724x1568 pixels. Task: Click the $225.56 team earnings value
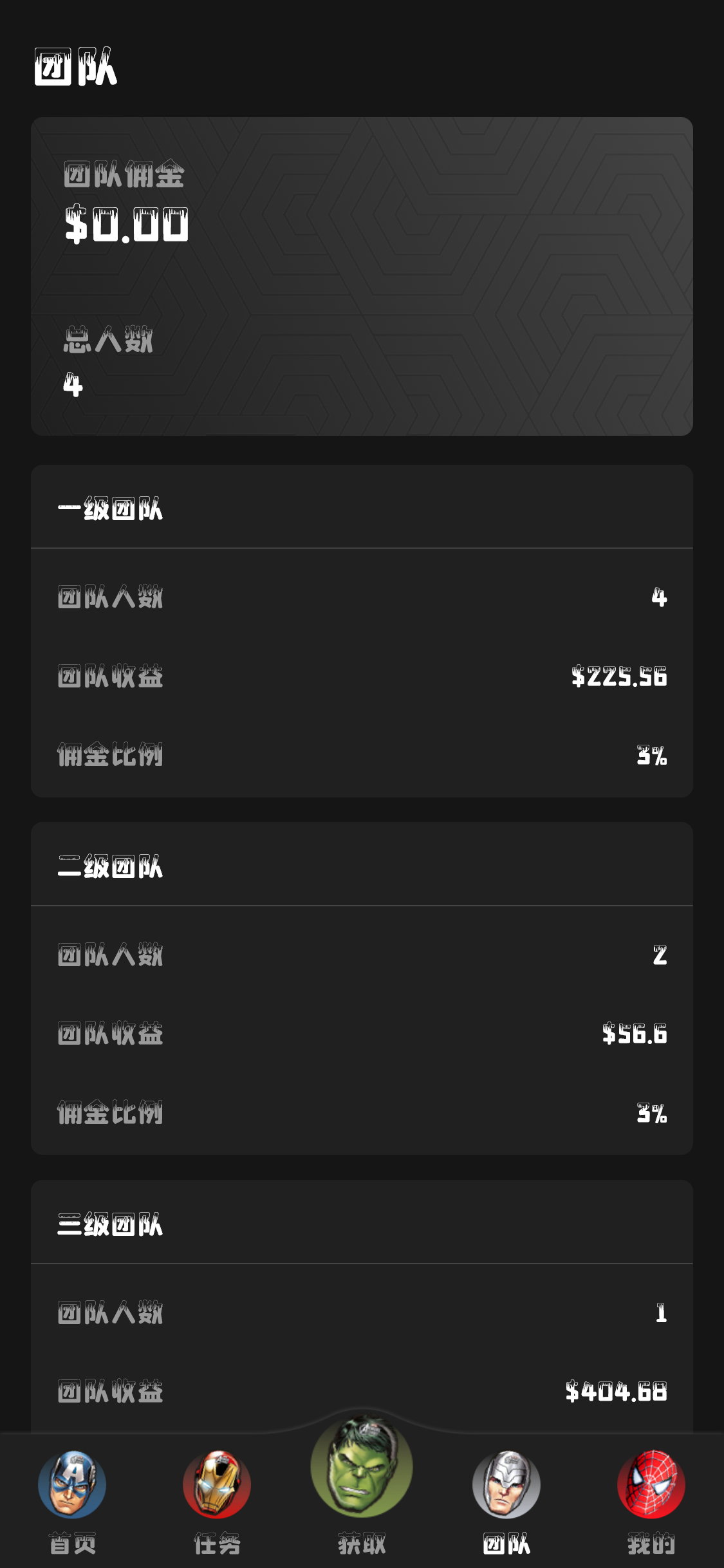[619, 677]
